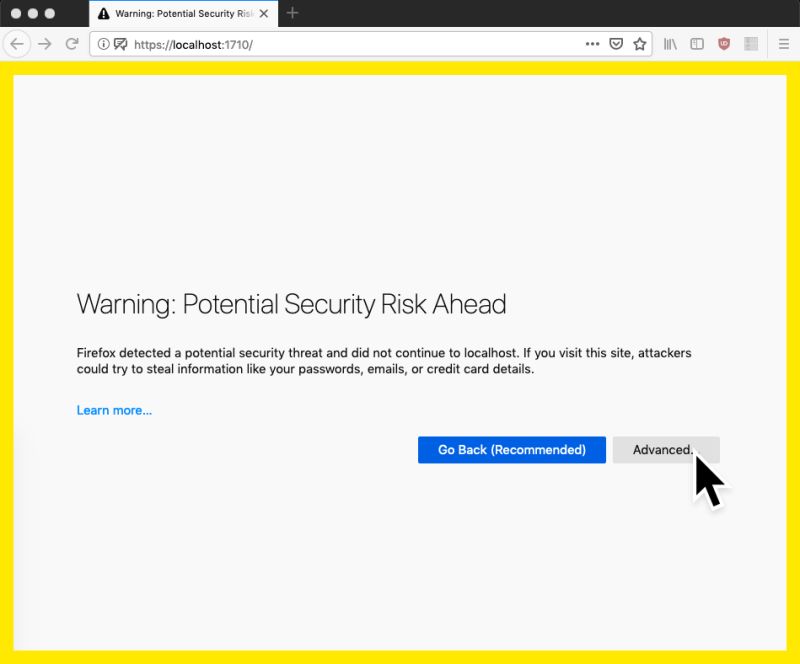Select the Warning: Potential Security Risk tab
Image resolution: width=800 pixels, height=664 pixels.
point(184,14)
